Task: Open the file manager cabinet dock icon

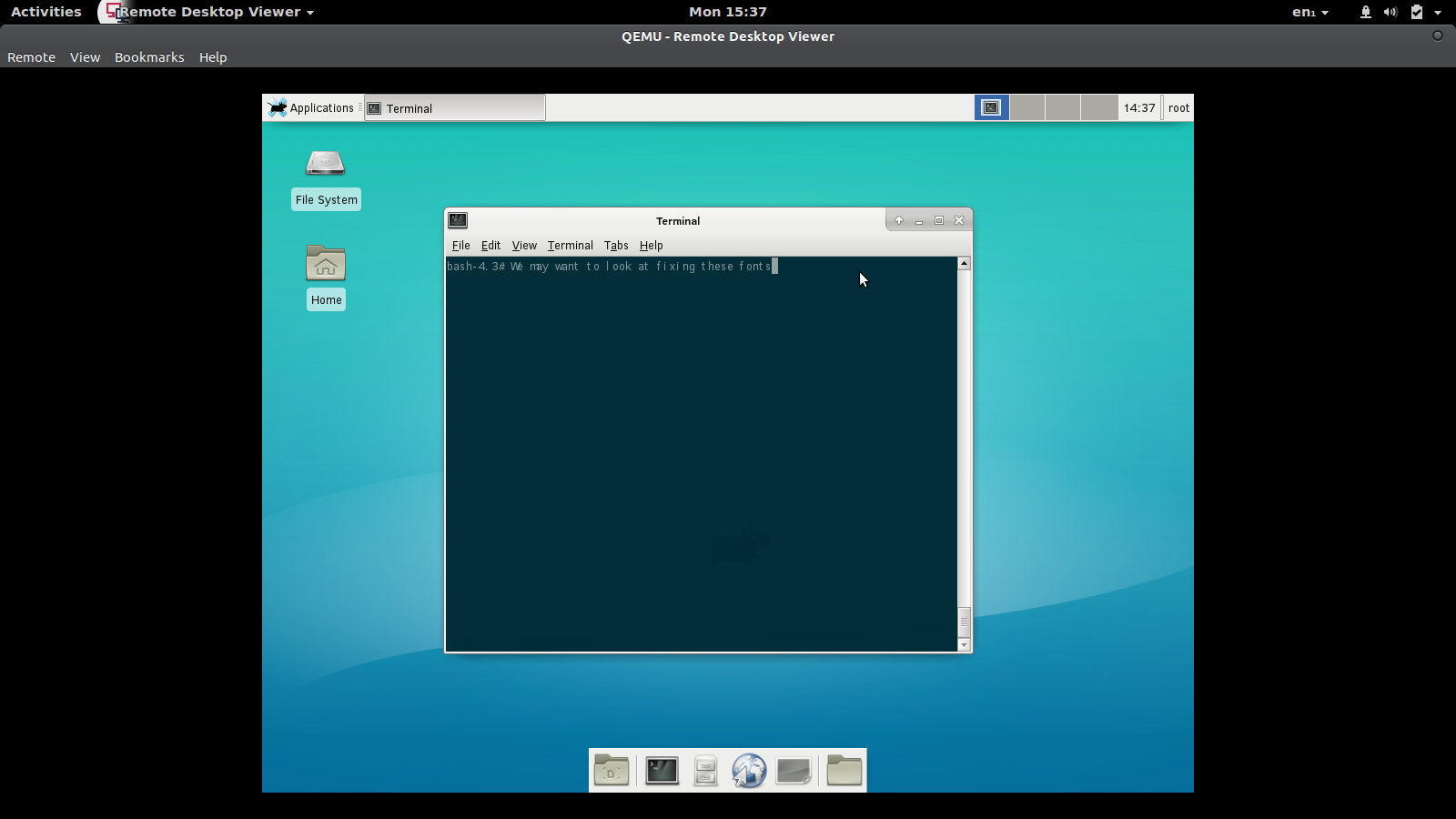Action: [705, 771]
